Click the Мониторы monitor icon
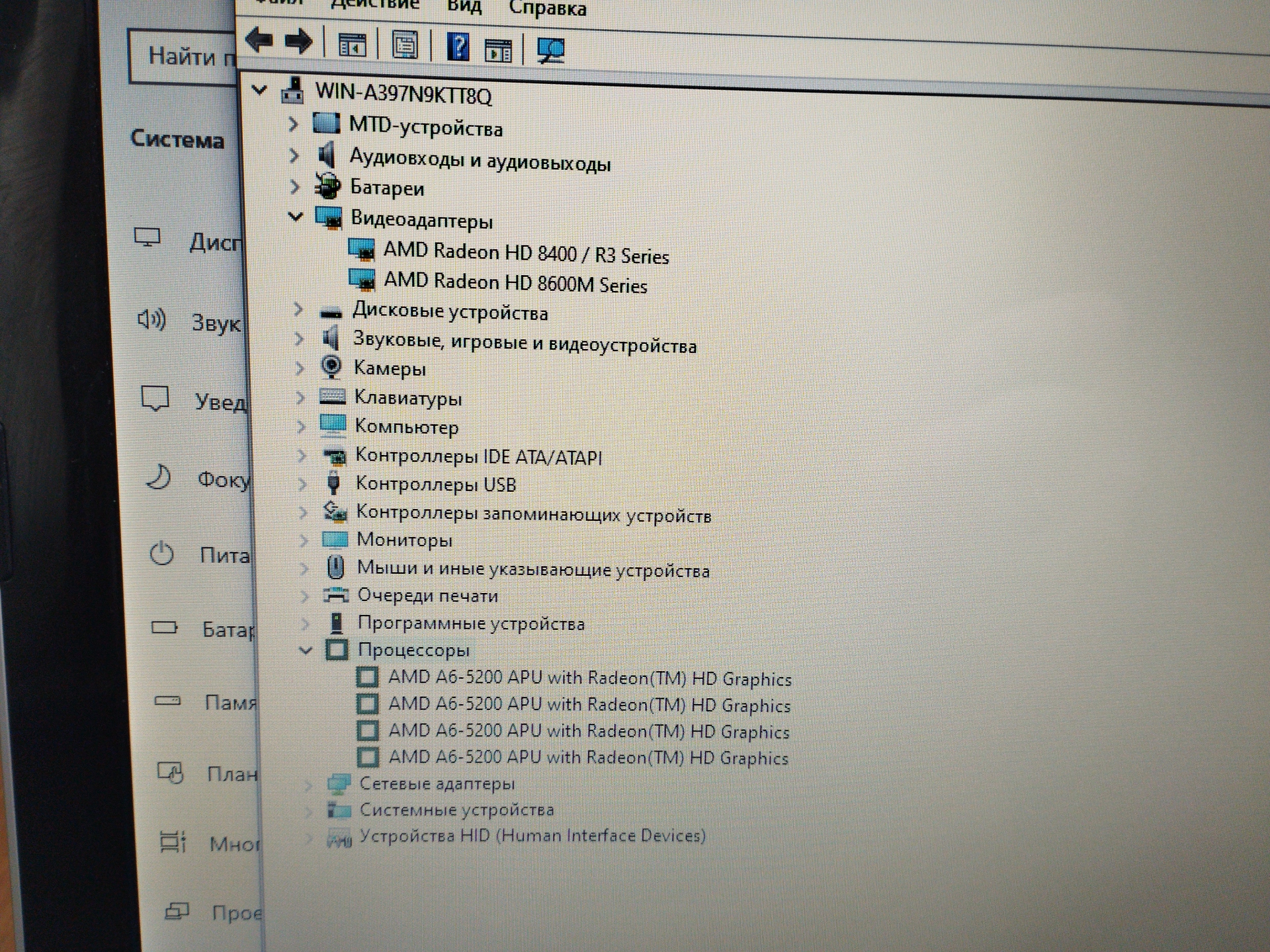This screenshot has width=1270, height=952. coord(334,539)
